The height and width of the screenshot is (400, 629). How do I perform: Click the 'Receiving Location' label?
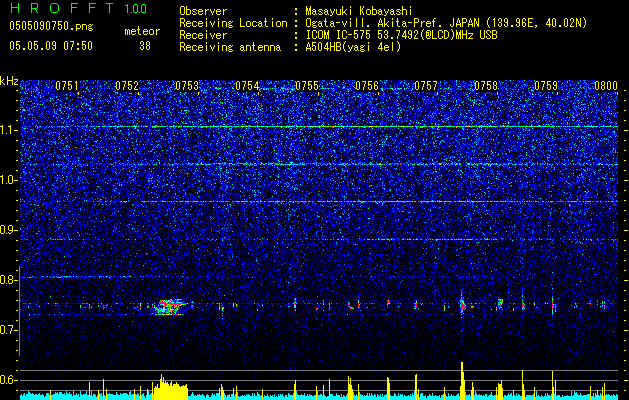233,23
